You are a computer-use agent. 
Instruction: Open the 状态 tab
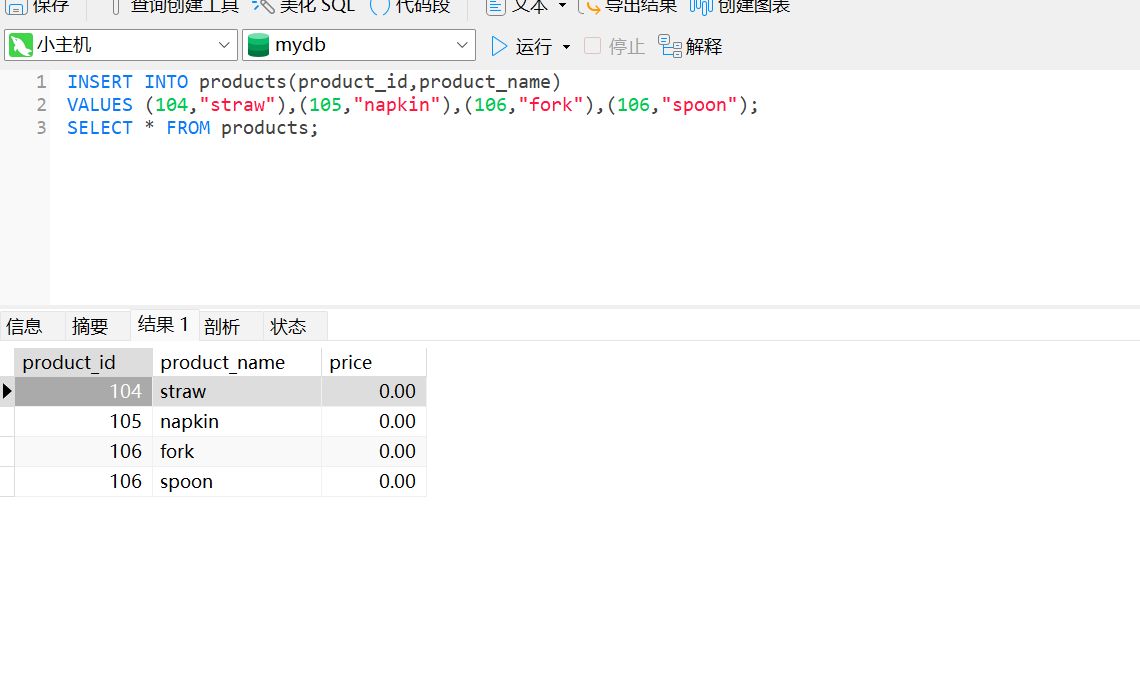click(x=288, y=326)
